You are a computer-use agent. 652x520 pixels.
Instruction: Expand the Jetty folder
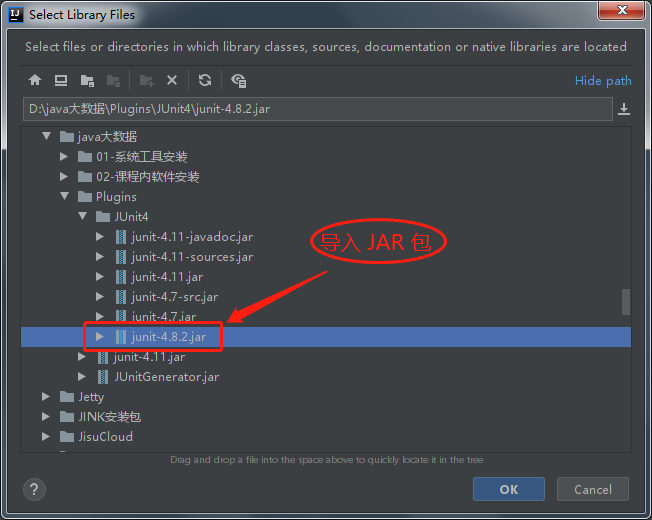[46, 397]
